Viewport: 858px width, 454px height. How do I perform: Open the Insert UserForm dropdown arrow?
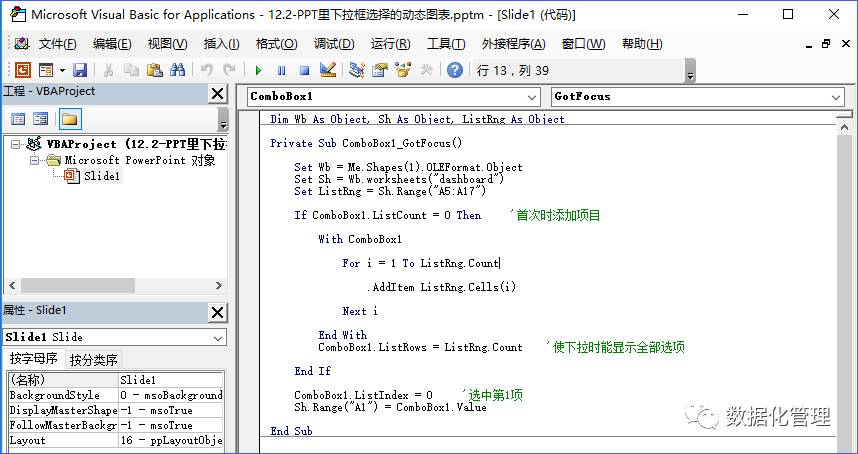(62, 70)
